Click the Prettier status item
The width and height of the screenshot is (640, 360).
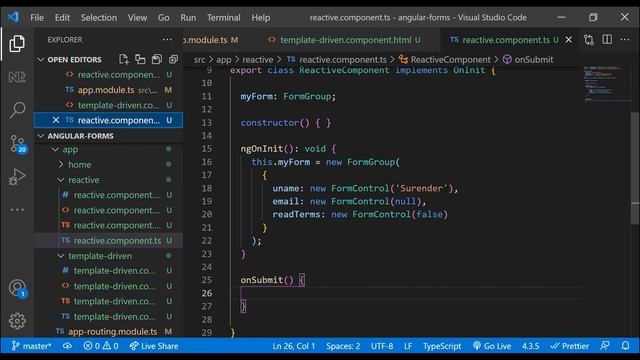(x=570, y=346)
